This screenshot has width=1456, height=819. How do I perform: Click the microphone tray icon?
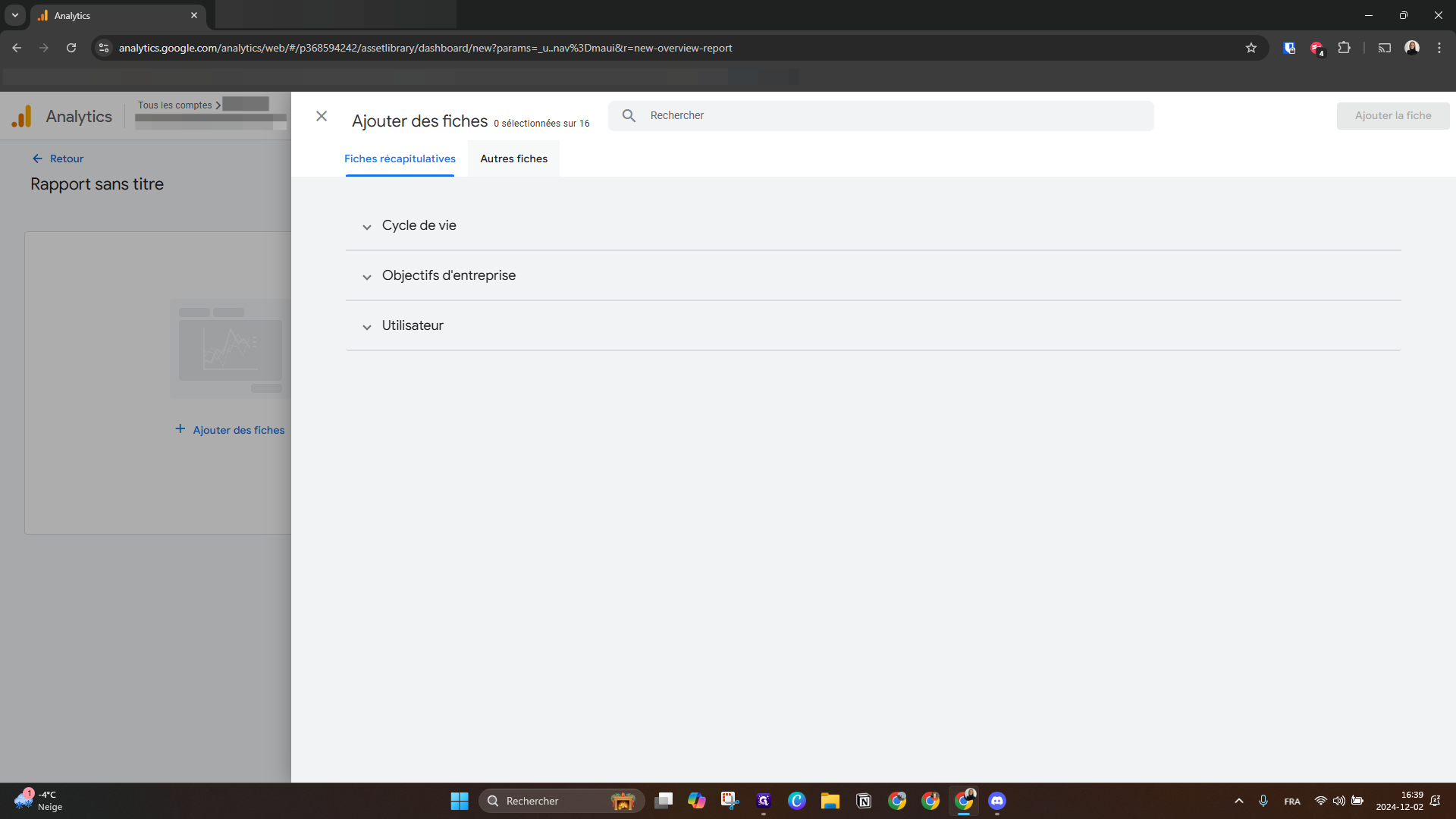[1263, 801]
